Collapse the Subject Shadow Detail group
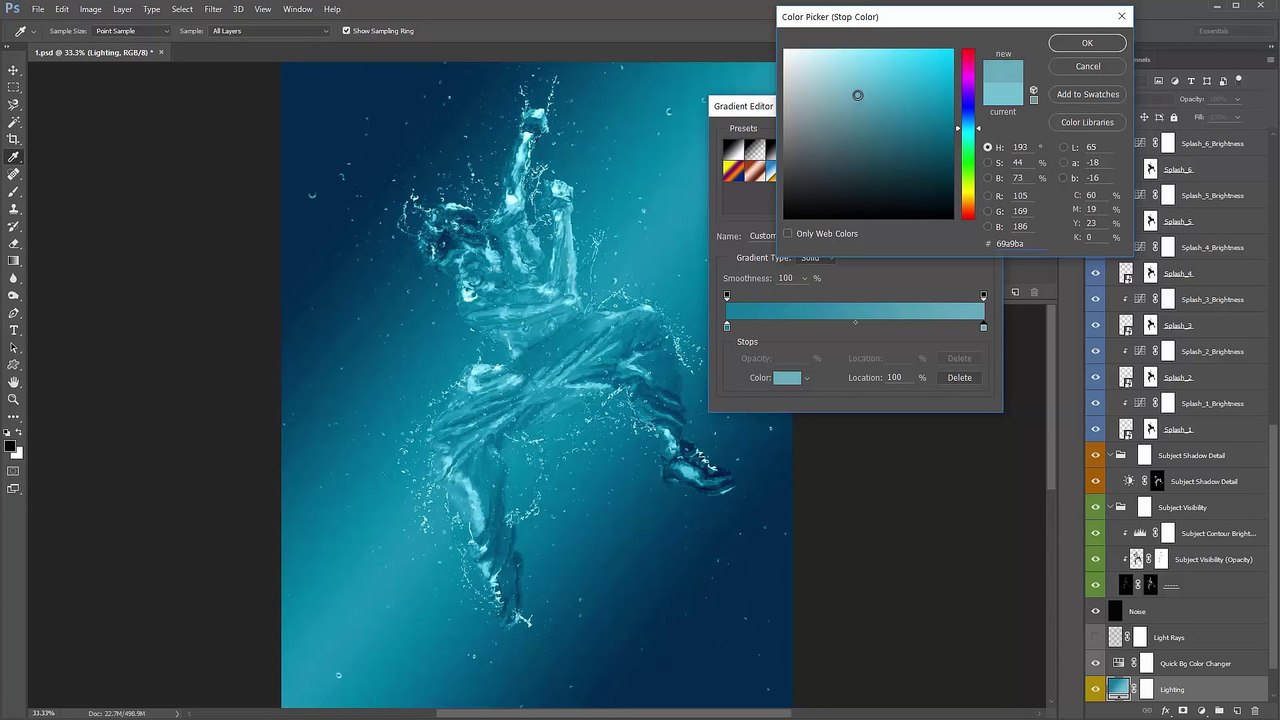This screenshot has height=720, width=1280. tap(1110, 455)
